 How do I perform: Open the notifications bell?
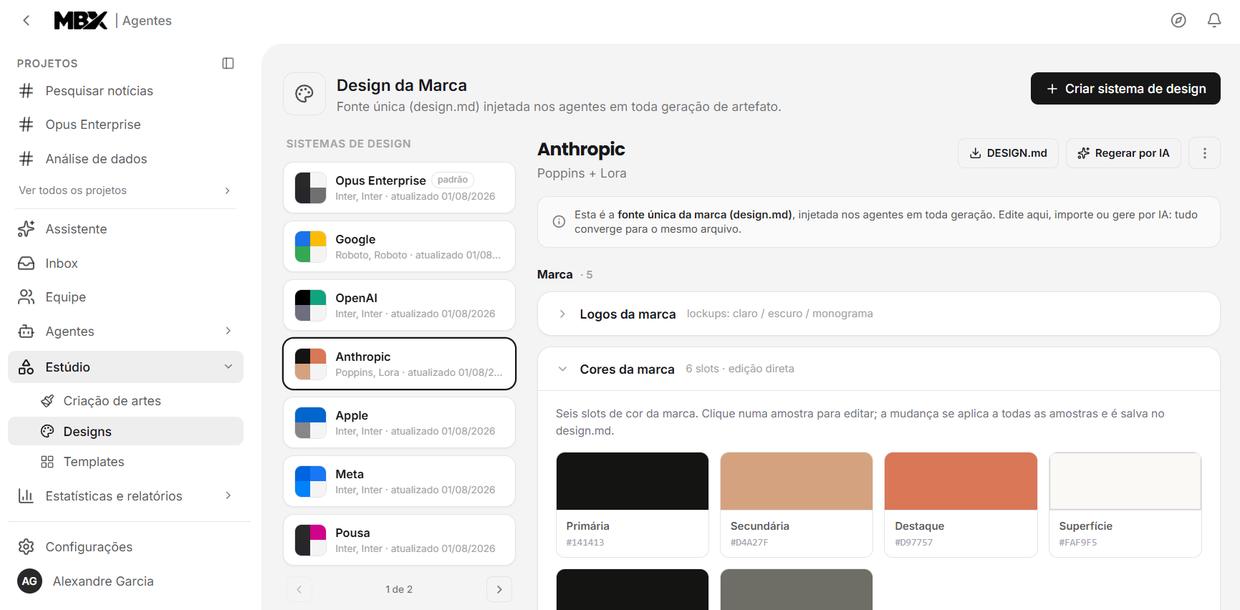click(x=1214, y=20)
